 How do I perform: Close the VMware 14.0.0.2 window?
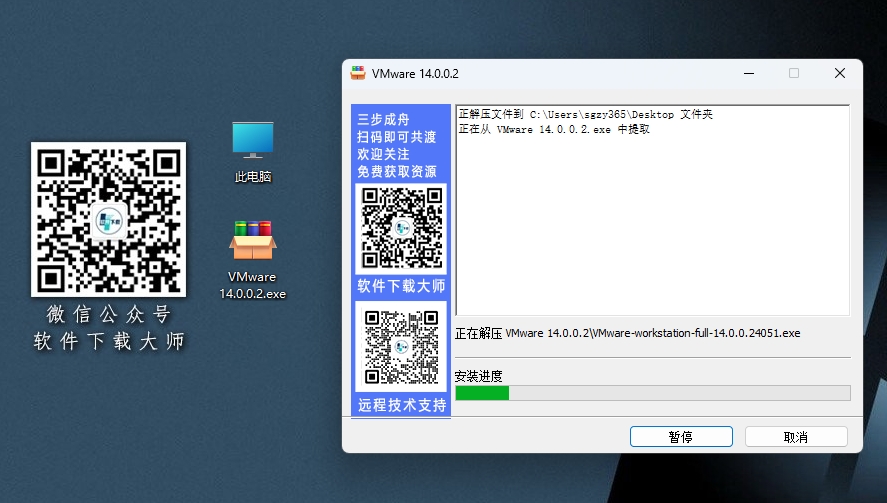tap(840, 73)
